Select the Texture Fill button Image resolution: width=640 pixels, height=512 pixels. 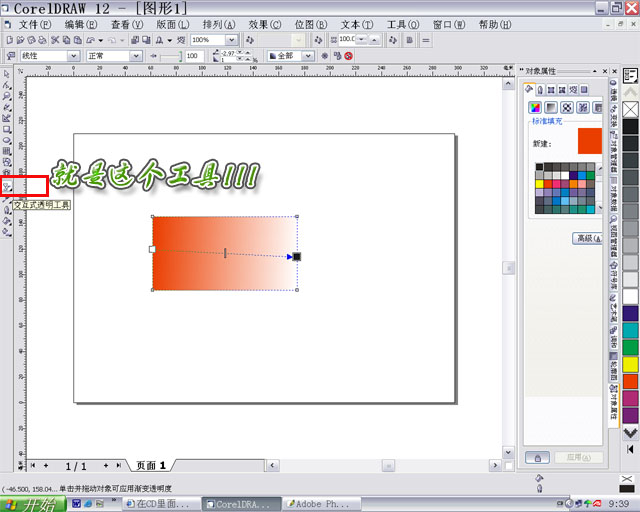[x=583, y=107]
